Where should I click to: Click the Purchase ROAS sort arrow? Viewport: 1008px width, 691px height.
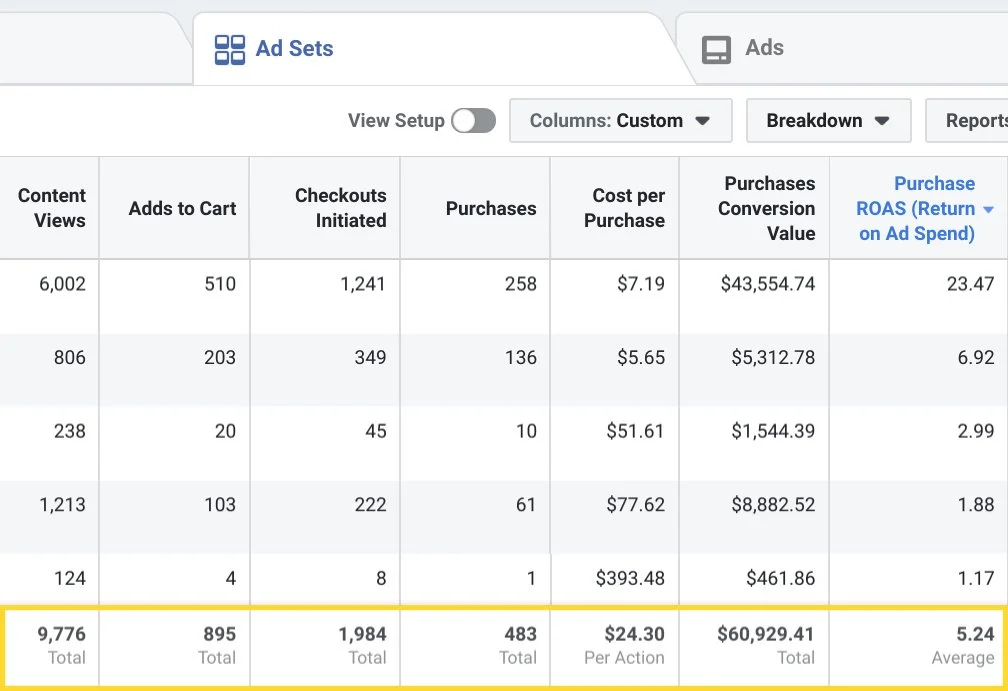989,209
